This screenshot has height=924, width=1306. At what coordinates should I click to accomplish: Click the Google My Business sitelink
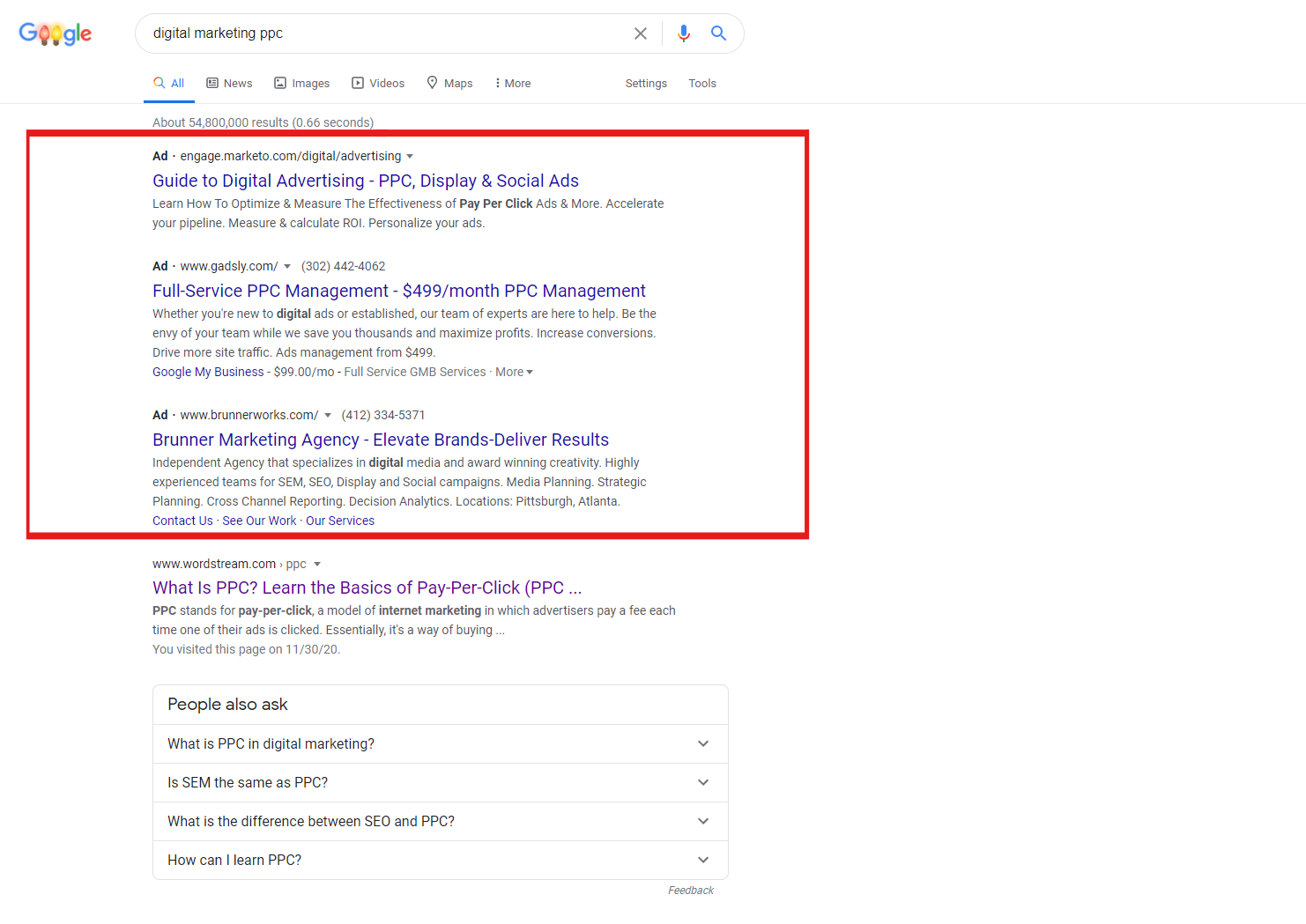[208, 372]
